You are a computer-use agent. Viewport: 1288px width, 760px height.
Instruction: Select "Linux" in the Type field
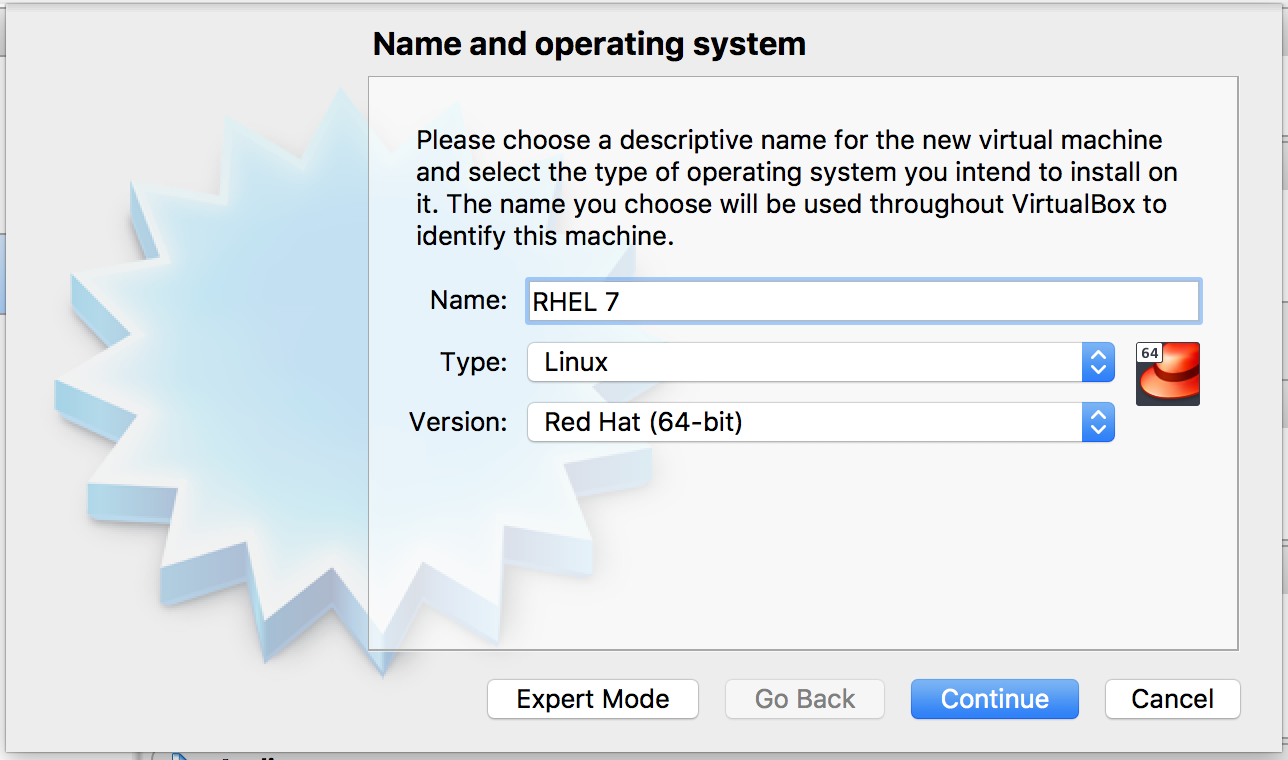700,362
